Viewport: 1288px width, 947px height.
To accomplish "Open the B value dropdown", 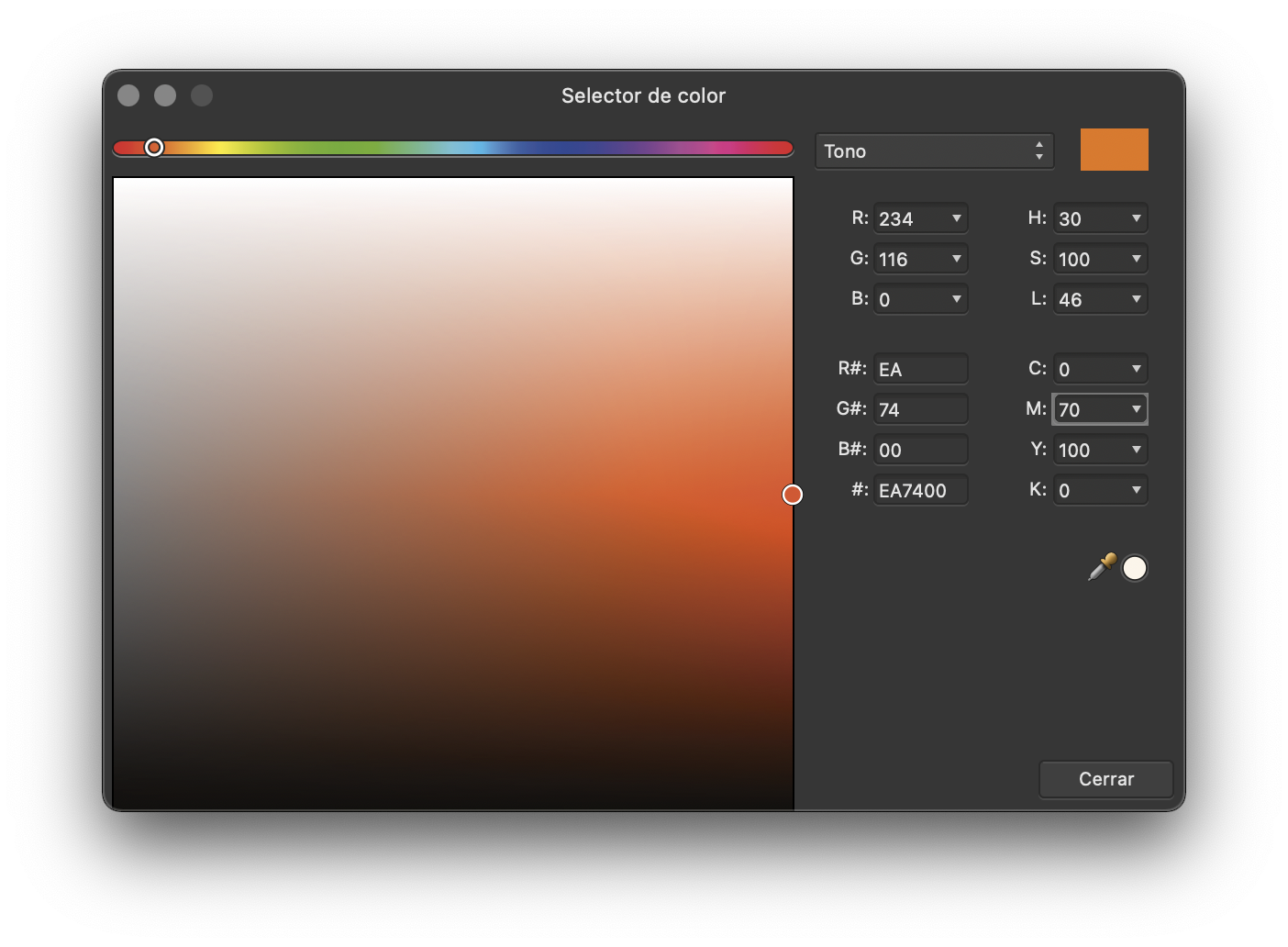I will tap(956, 299).
